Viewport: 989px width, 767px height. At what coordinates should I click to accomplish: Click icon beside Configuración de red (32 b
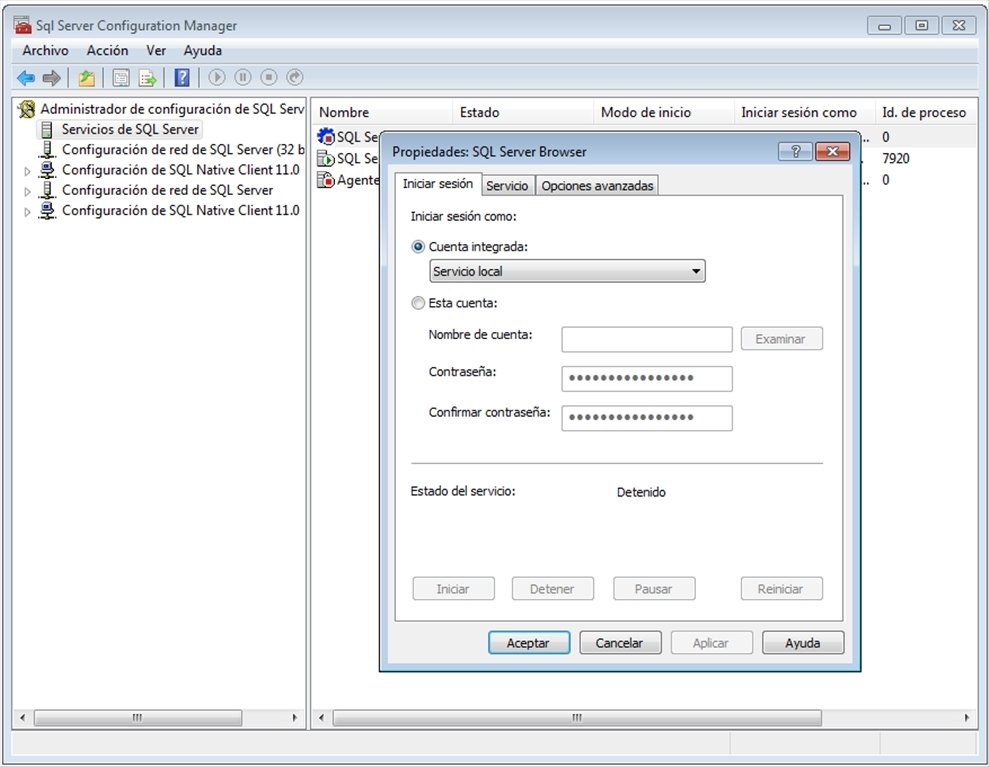coord(47,149)
